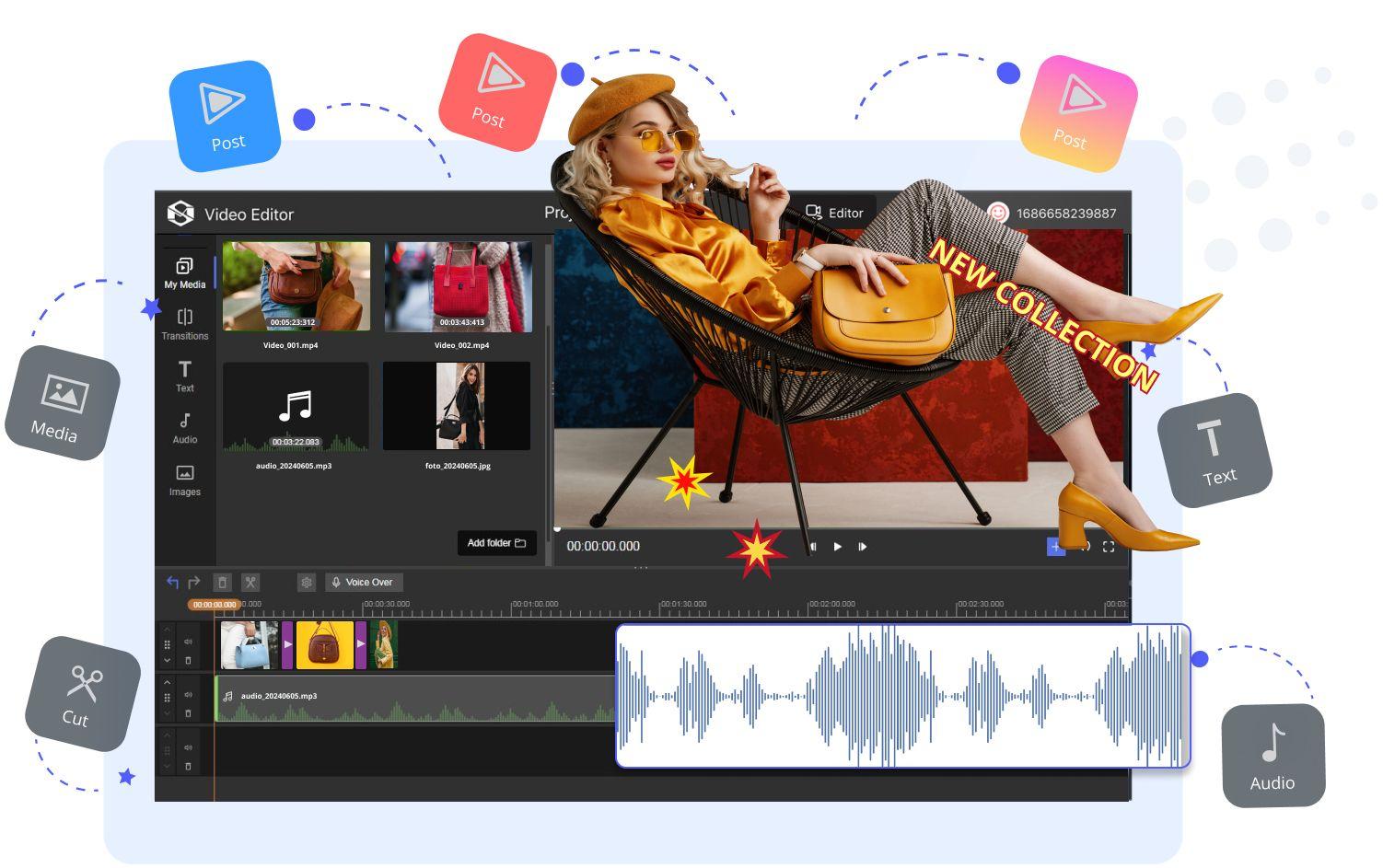
Task: Toggle mute on the empty third track
Action: click(x=188, y=747)
